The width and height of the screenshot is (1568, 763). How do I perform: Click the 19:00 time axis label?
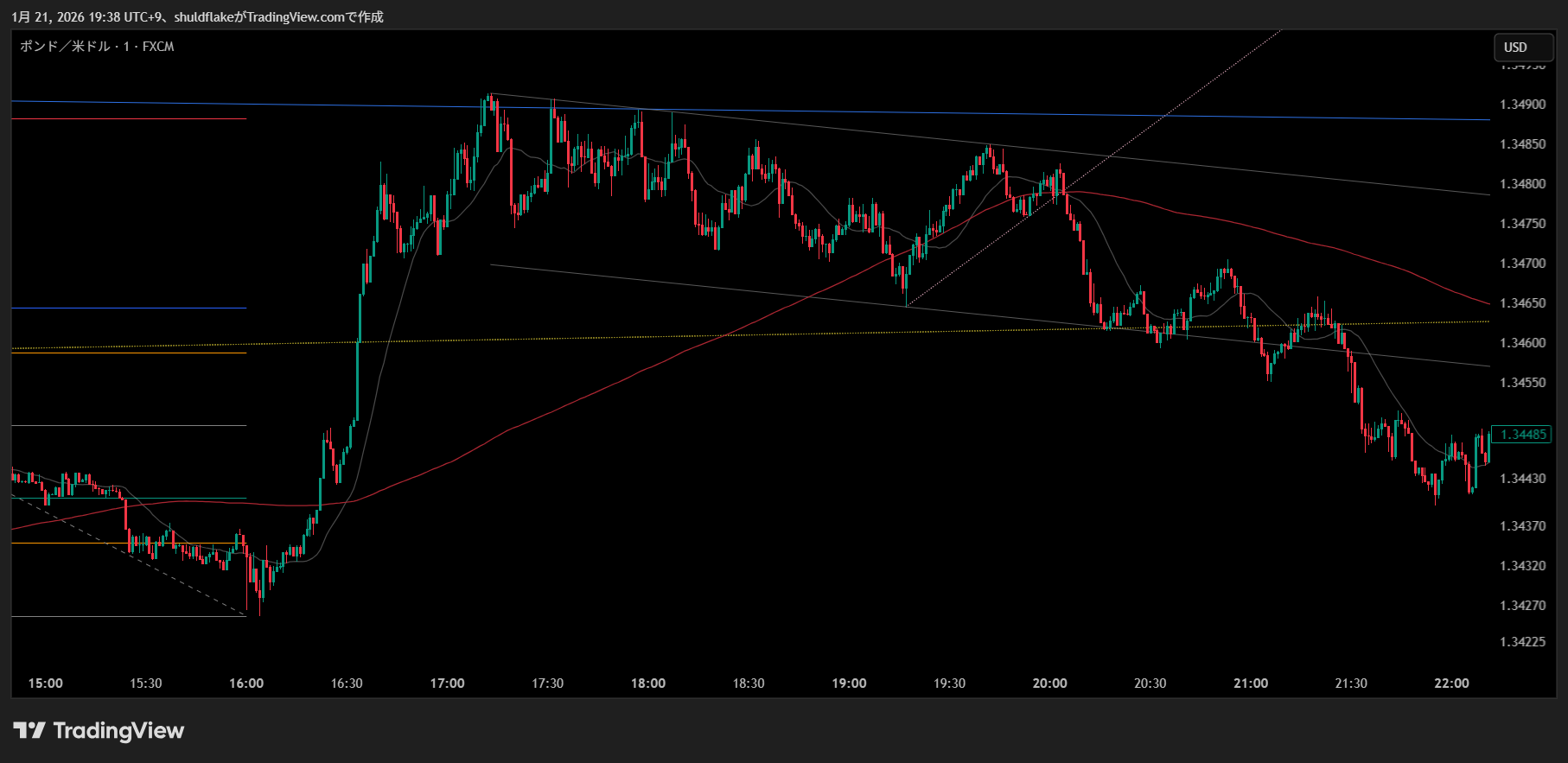pos(849,684)
